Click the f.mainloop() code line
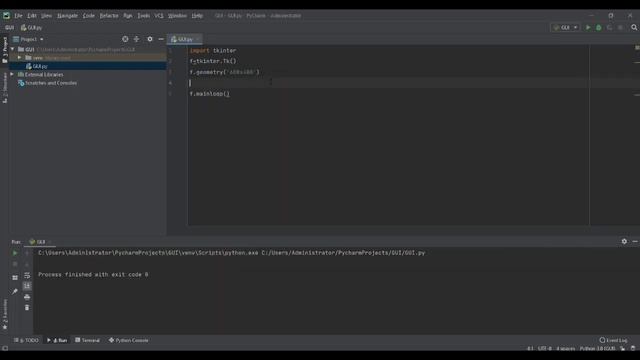 tap(210, 93)
